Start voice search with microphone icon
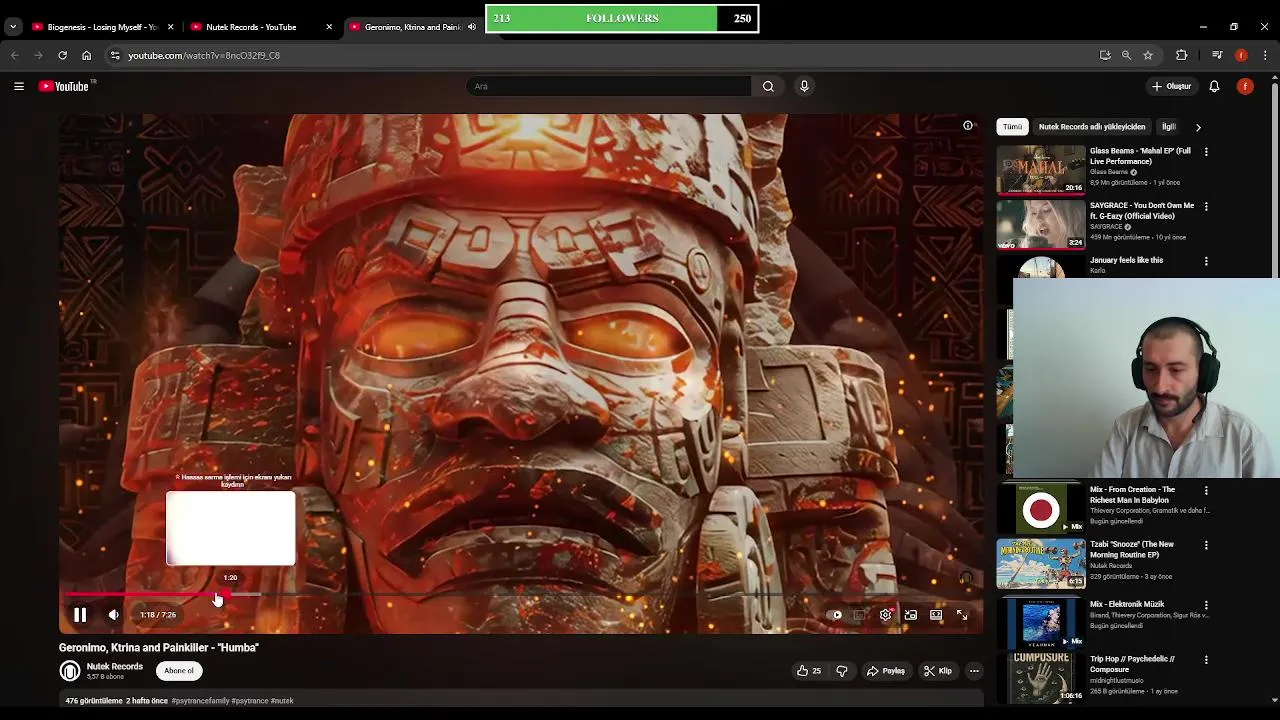The width and height of the screenshot is (1280, 720). point(804,86)
